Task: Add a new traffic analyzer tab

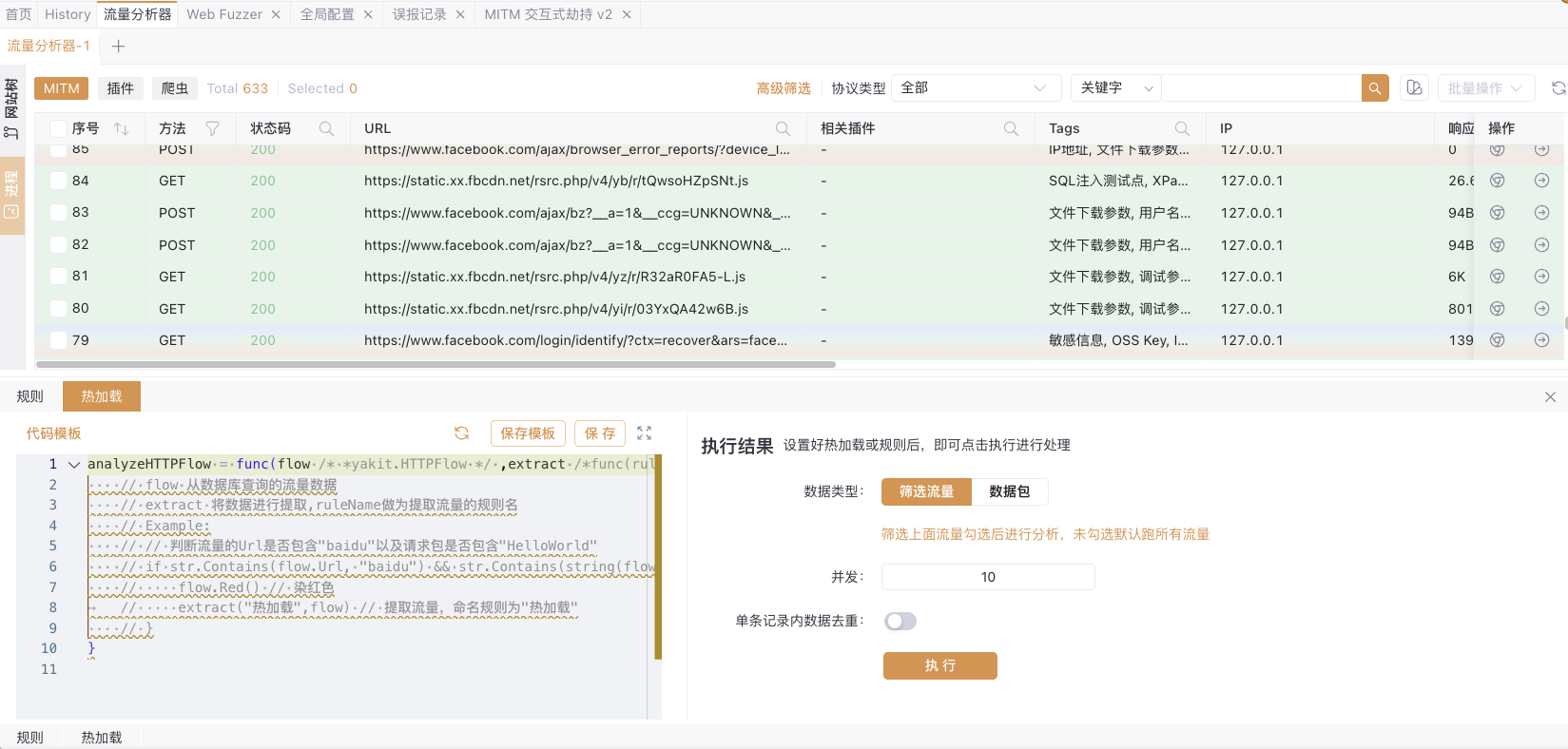Action: [118, 46]
